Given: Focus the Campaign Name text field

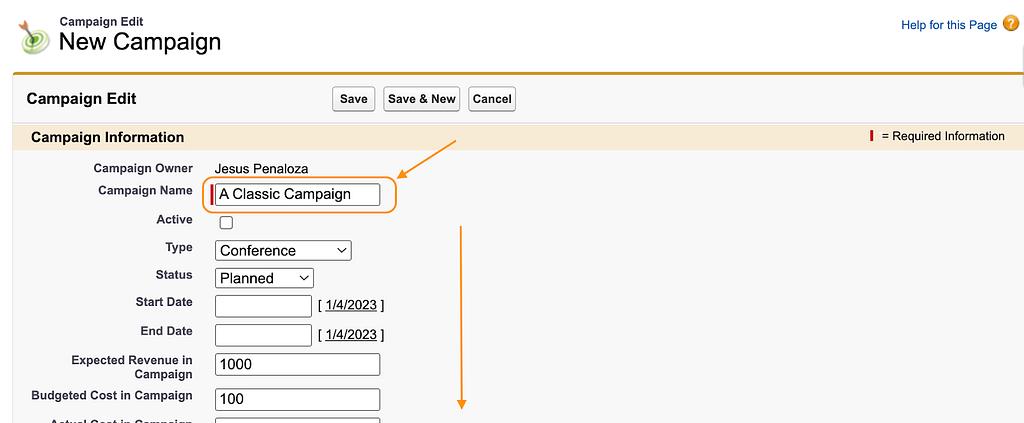Looking at the screenshot, I should click(298, 194).
